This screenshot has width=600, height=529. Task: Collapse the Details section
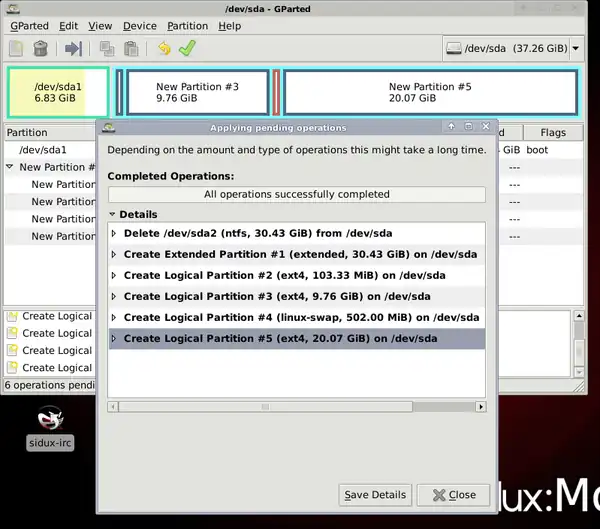112,215
